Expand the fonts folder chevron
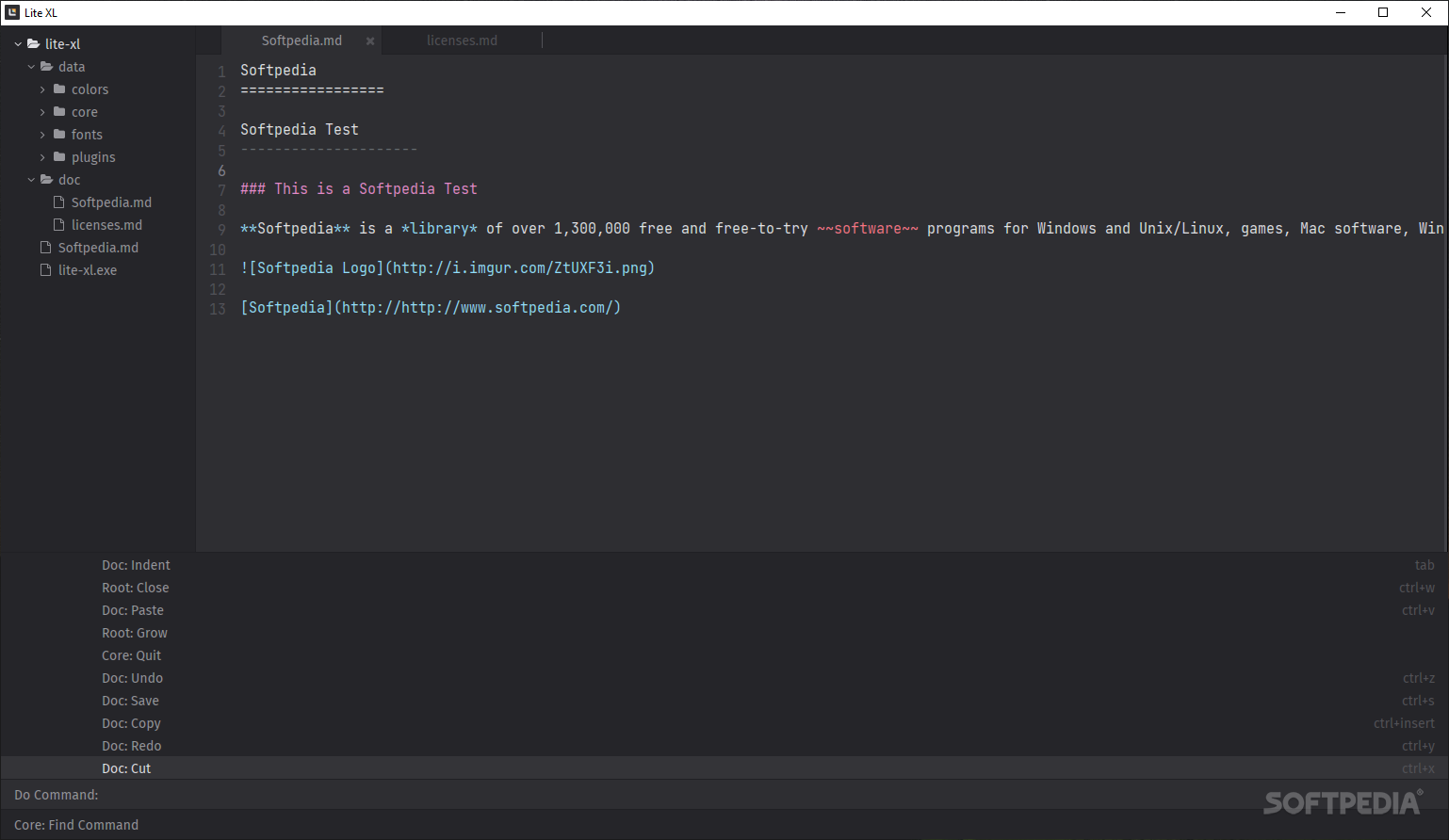This screenshot has width=1449, height=840. click(x=42, y=135)
